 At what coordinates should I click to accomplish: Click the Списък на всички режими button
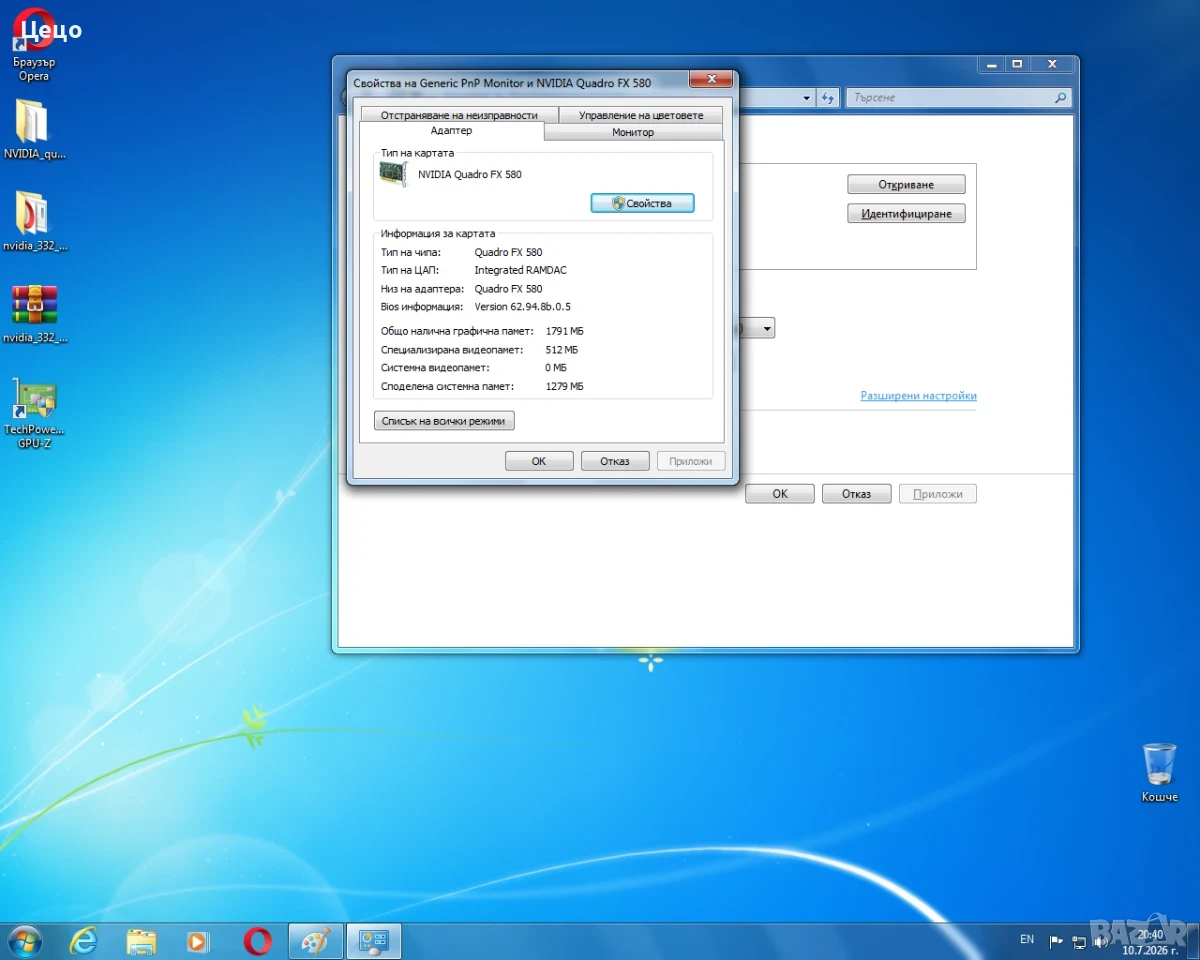point(444,421)
